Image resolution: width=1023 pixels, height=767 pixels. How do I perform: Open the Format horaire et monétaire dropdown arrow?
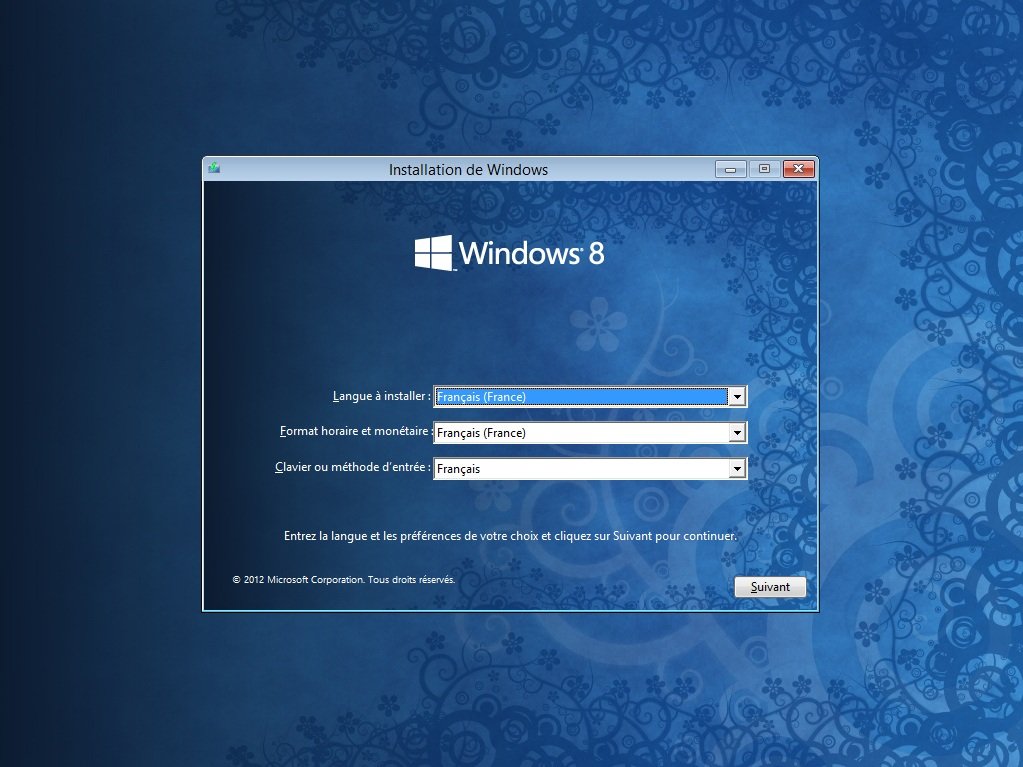pos(737,433)
